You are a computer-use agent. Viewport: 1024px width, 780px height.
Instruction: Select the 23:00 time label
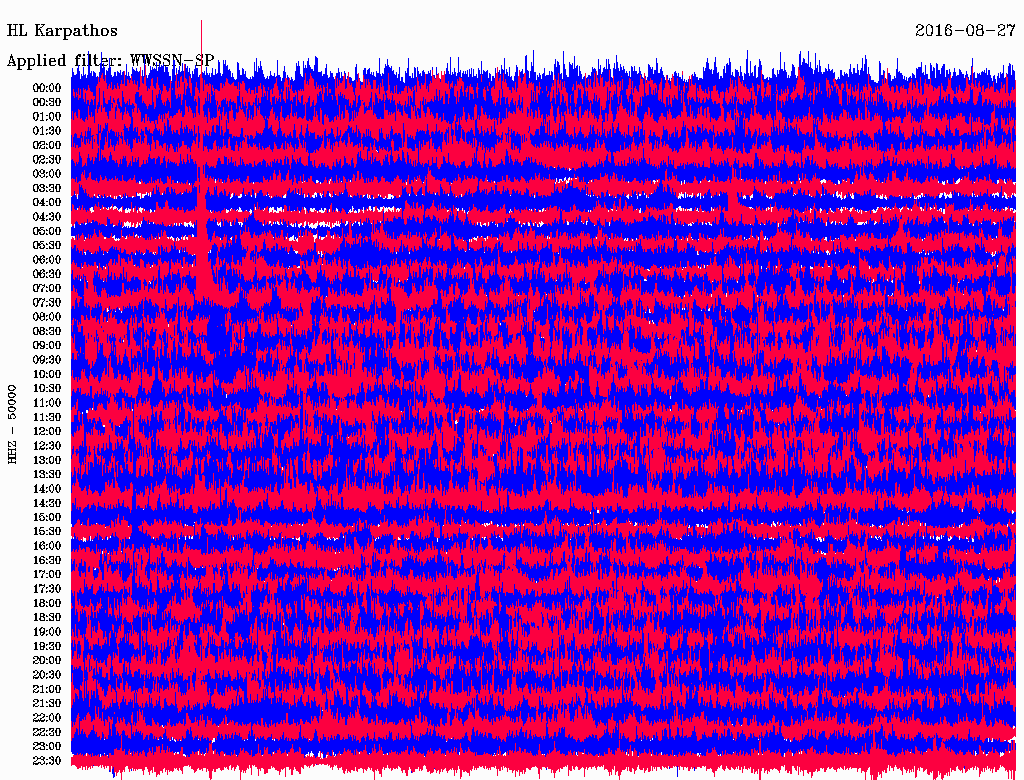(47, 747)
